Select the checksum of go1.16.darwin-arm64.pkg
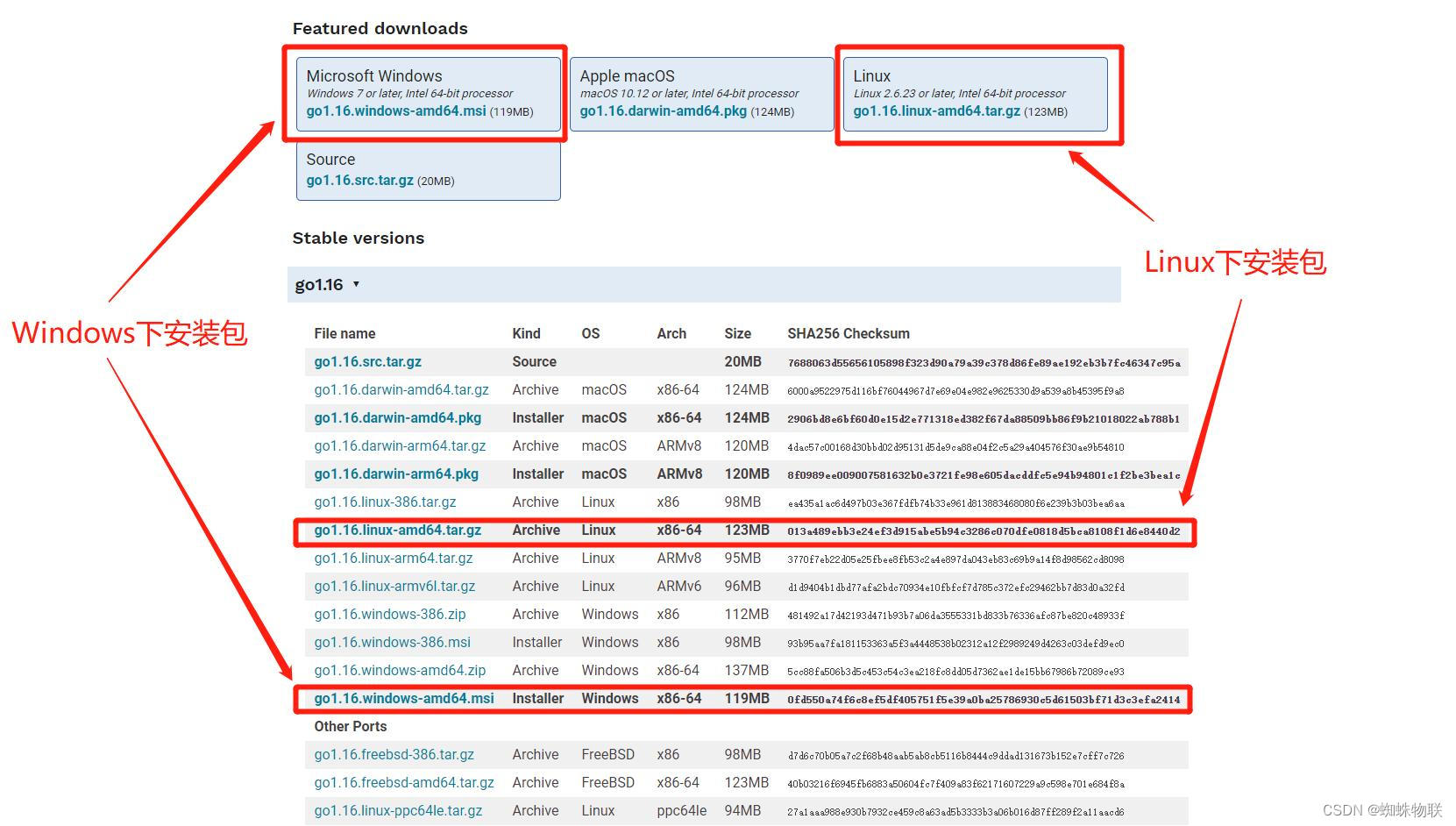The height and width of the screenshot is (826, 1456). pos(984,474)
